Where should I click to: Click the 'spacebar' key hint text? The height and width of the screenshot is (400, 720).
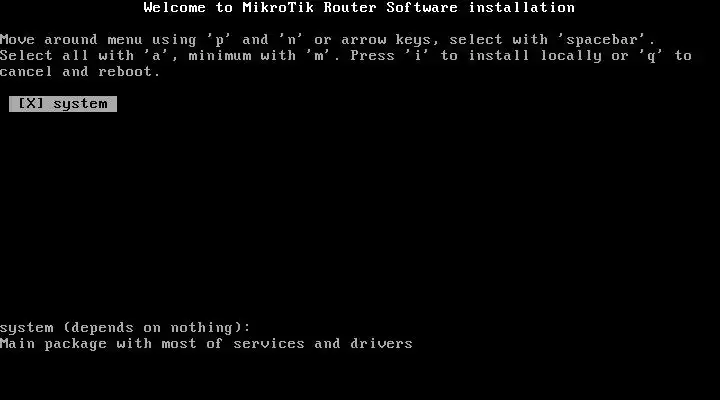pyautogui.click(x=602, y=40)
